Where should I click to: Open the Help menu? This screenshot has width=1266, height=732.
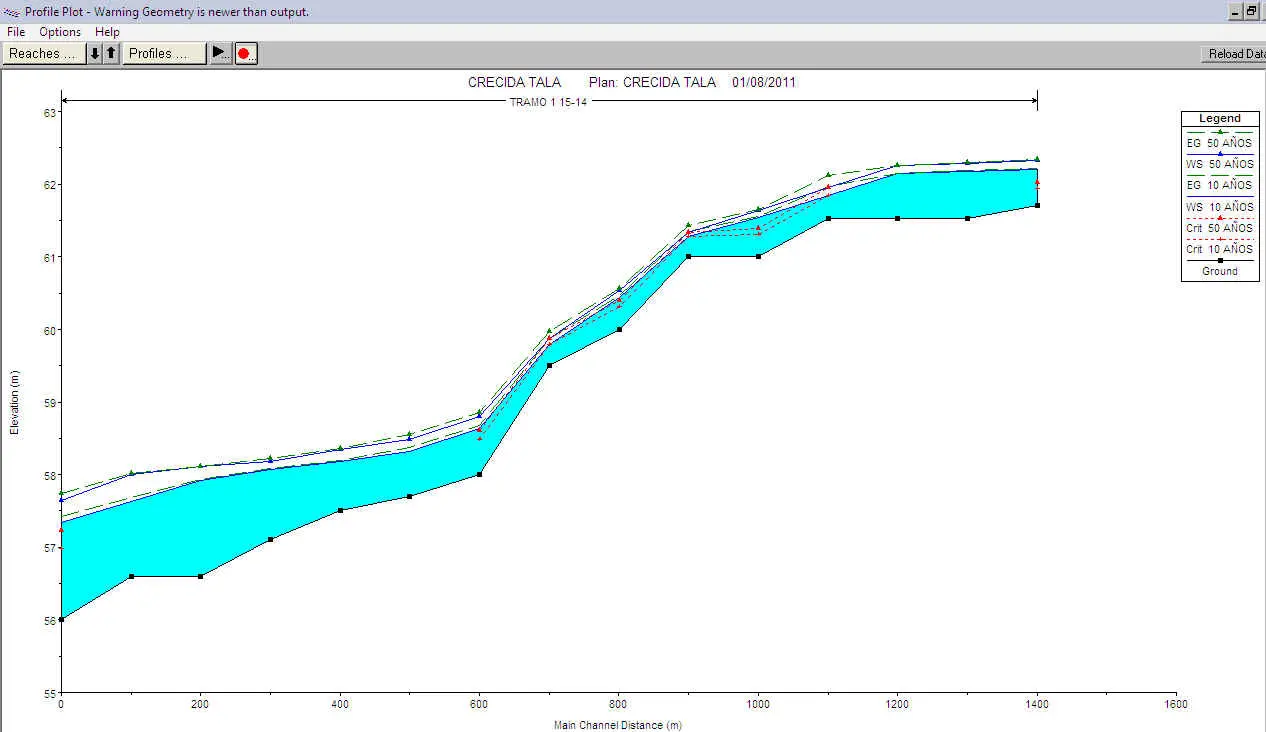pos(107,32)
